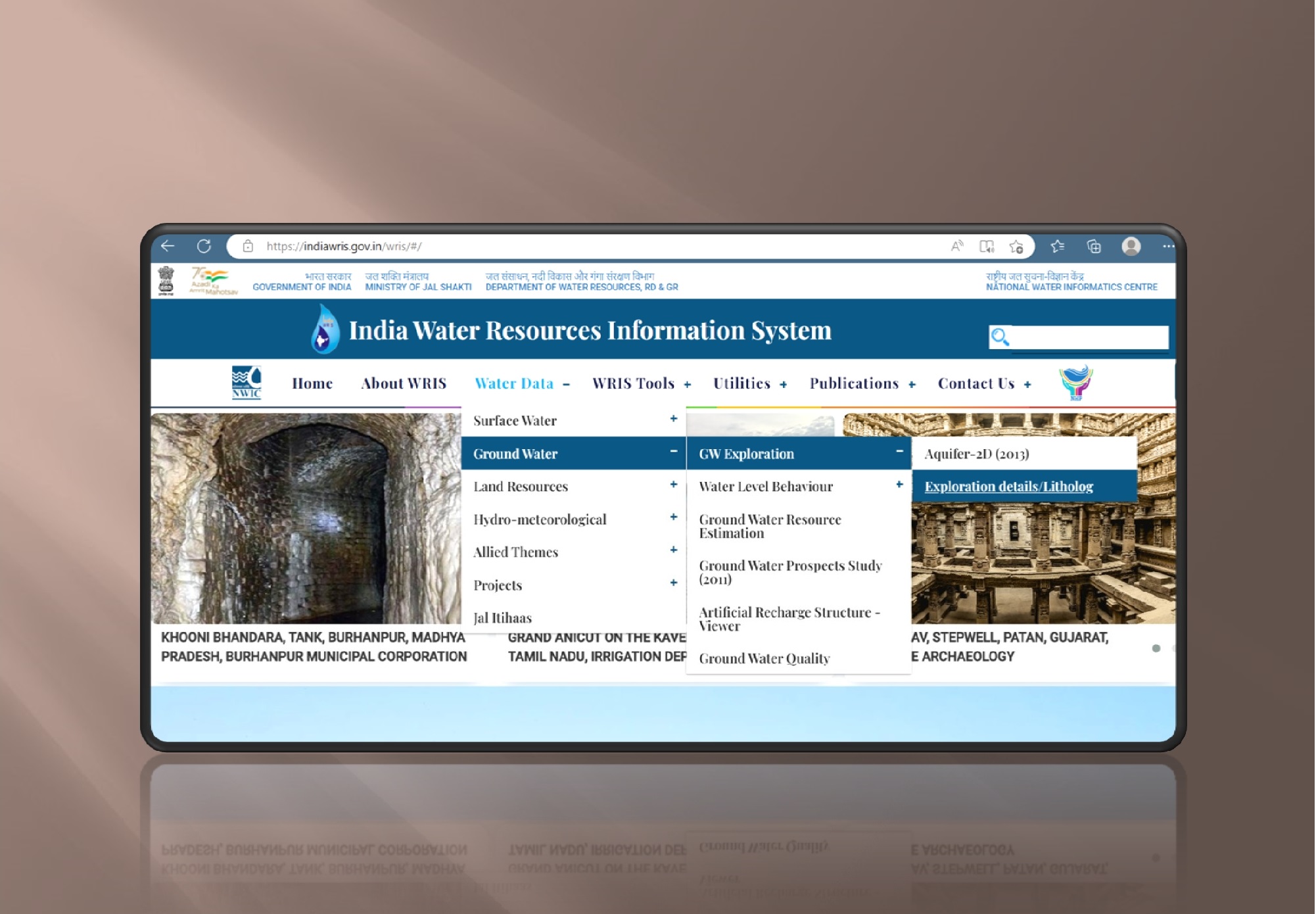Click the India national emblem logo
The image size is (1316, 914).
pos(166,281)
